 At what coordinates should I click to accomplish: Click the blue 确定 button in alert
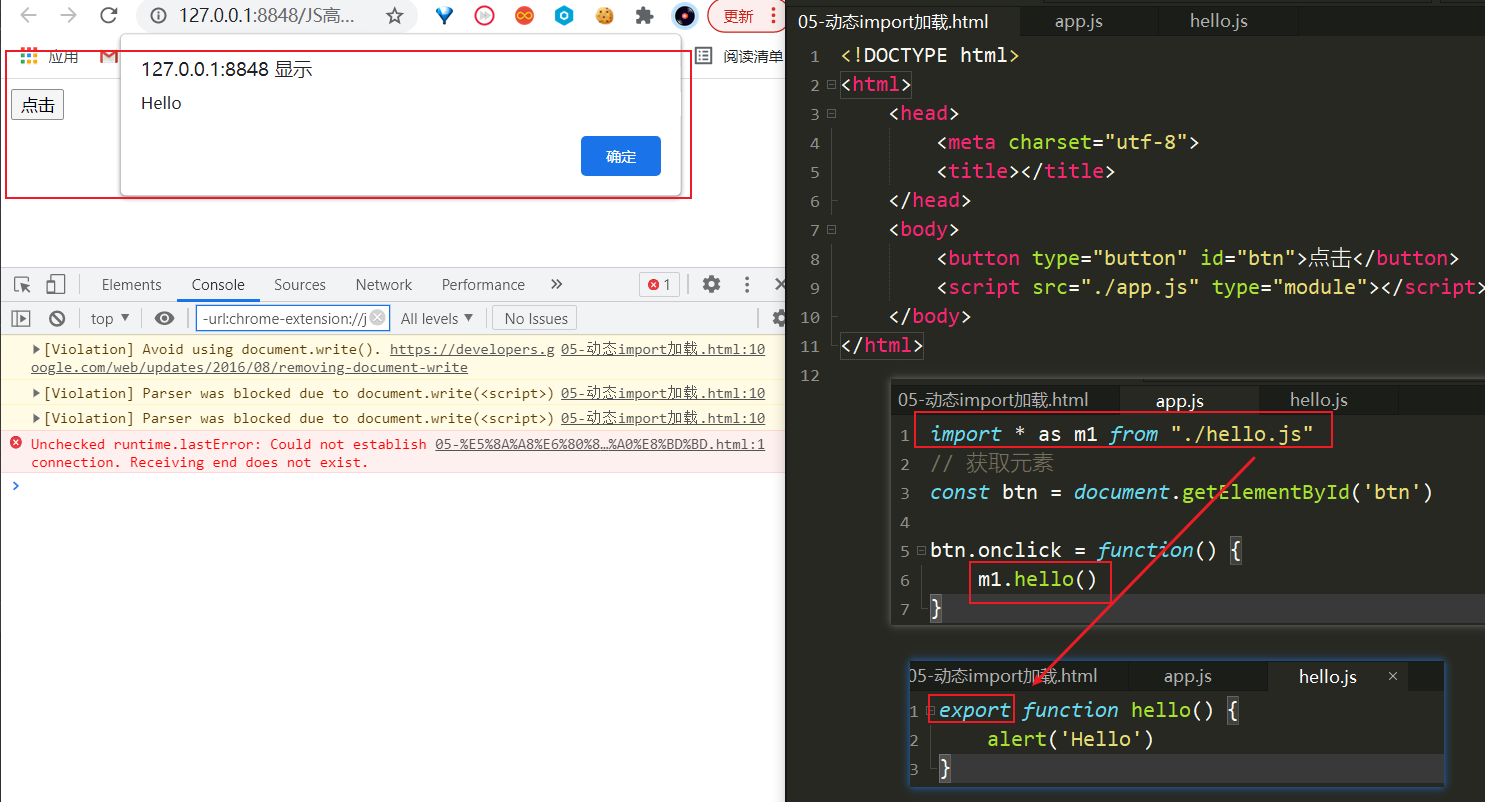point(621,156)
